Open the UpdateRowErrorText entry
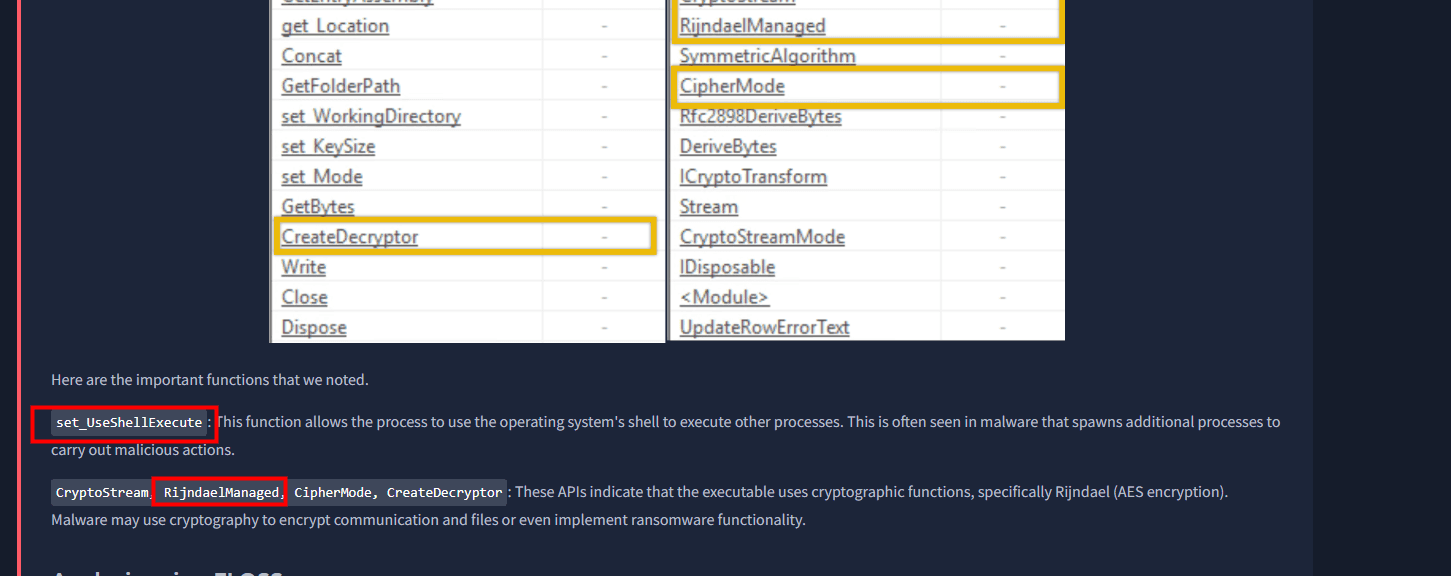Screen dimensions: 1451x576 (764, 327)
